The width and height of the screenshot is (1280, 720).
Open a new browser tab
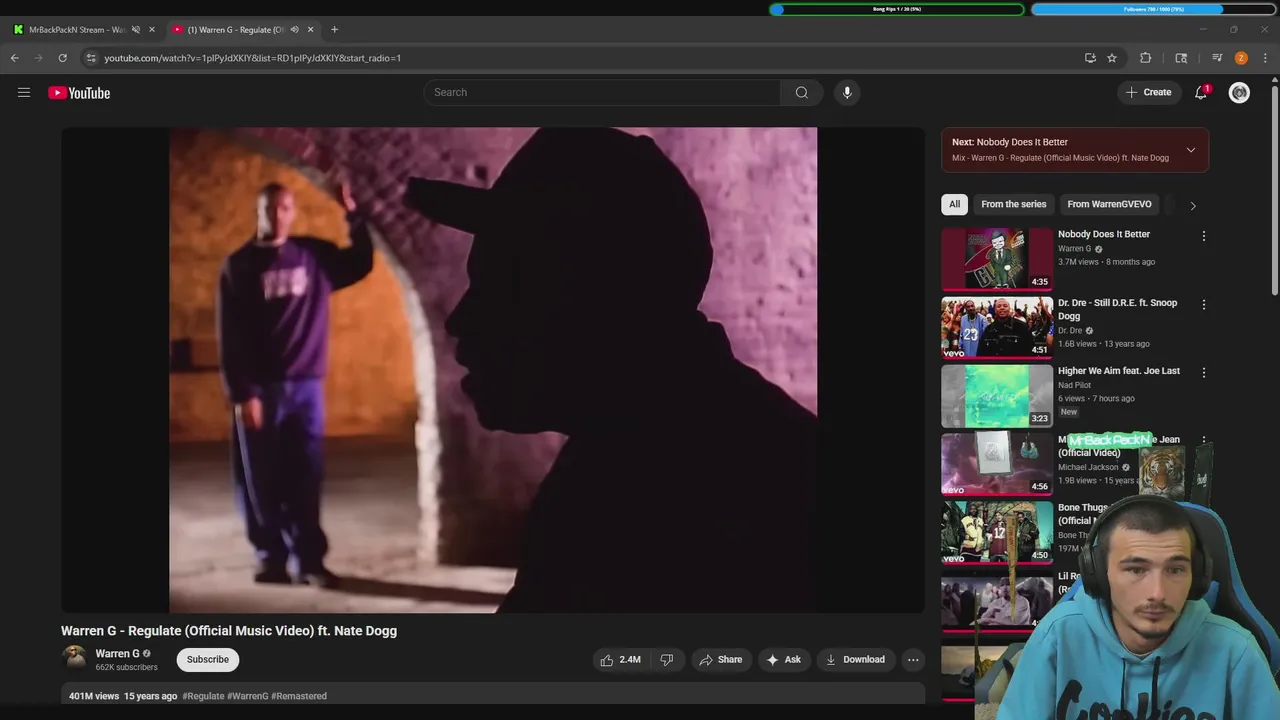pyautogui.click(x=334, y=29)
